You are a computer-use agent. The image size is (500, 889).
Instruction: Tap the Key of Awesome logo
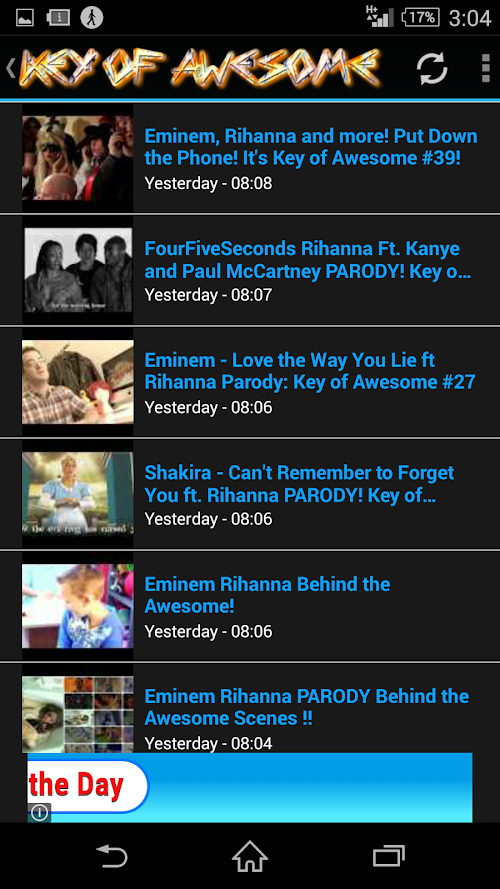198,68
